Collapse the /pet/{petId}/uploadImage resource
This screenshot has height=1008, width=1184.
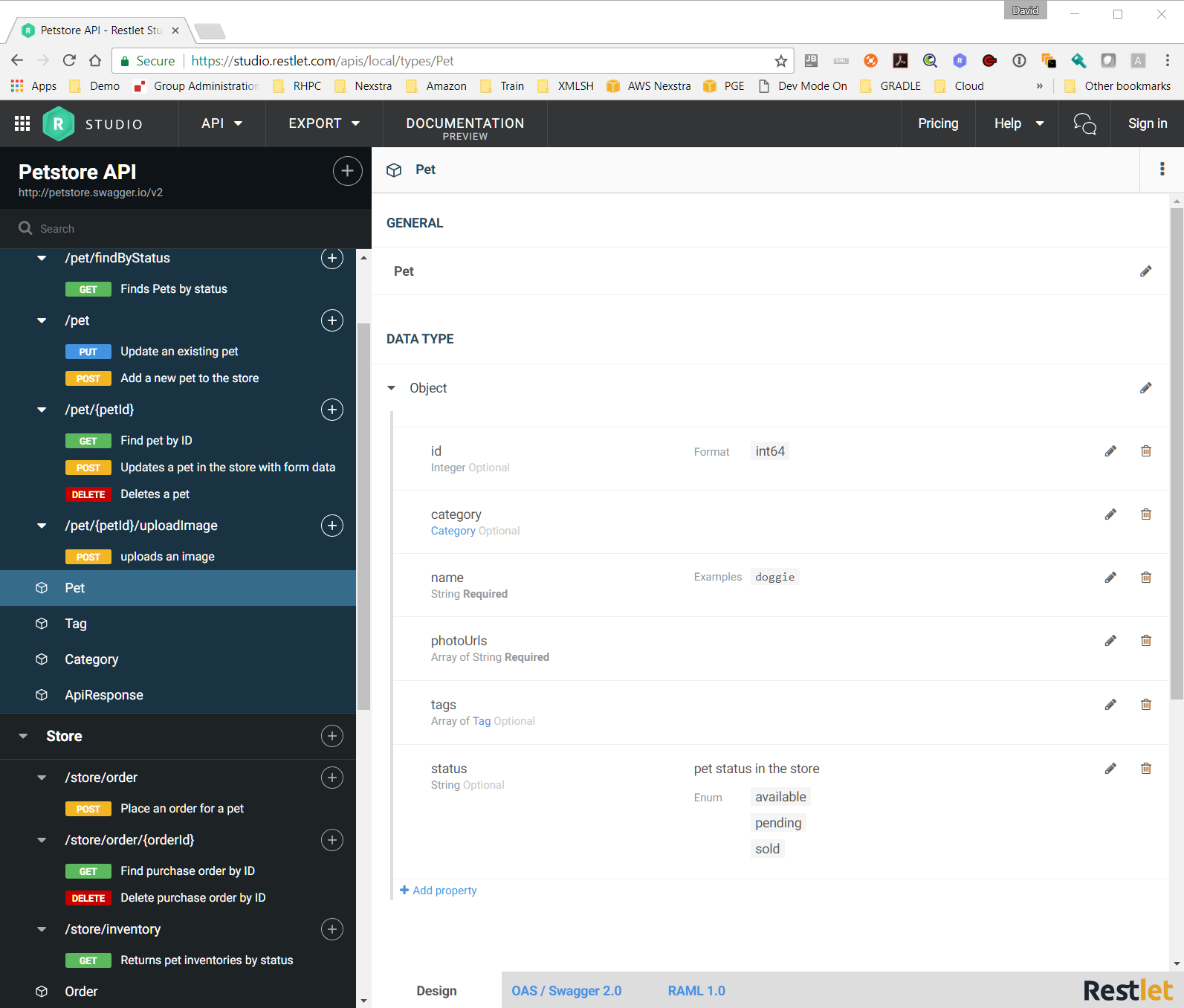[x=42, y=526]
